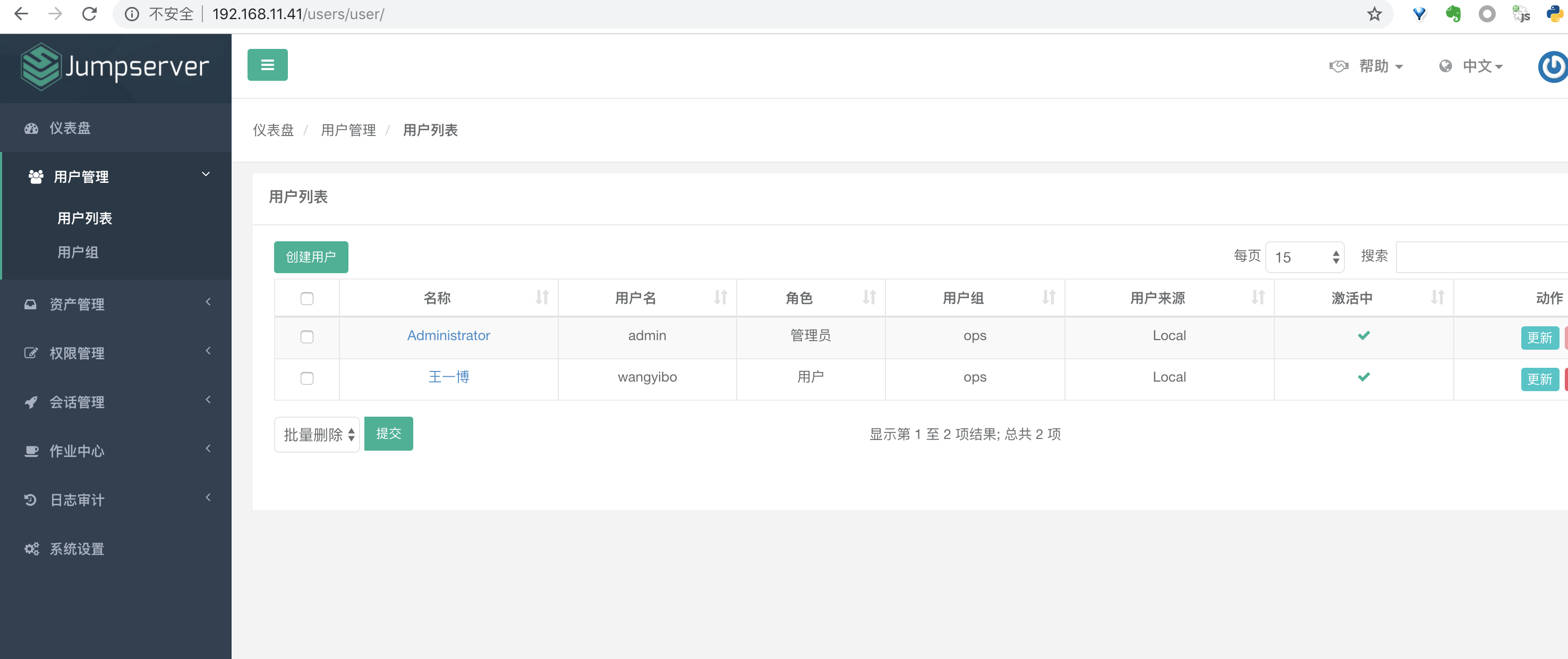
Task: Open the 批量删除 bulk action dropdown
Action: 317,434
